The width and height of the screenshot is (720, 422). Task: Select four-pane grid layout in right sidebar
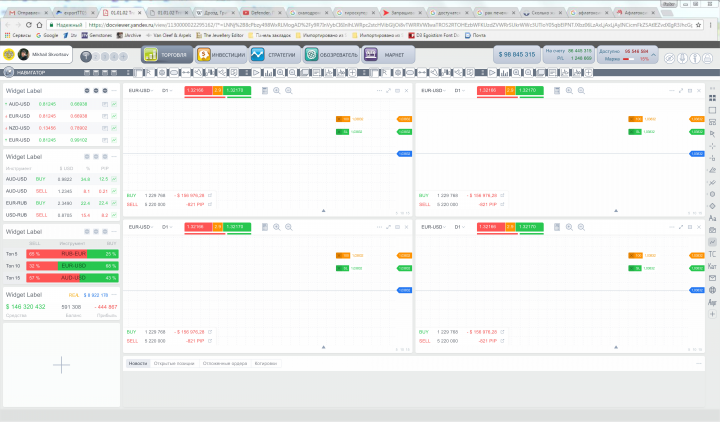tap(712, 98)
